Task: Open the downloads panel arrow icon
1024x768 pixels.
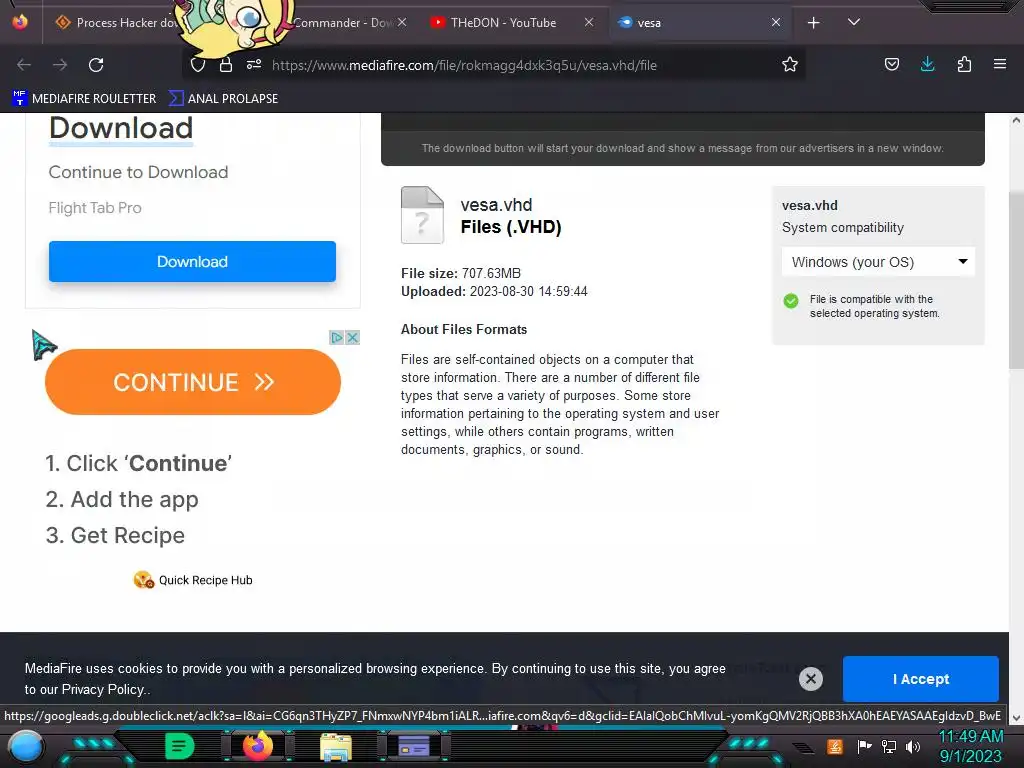Action: pos(928,64)
